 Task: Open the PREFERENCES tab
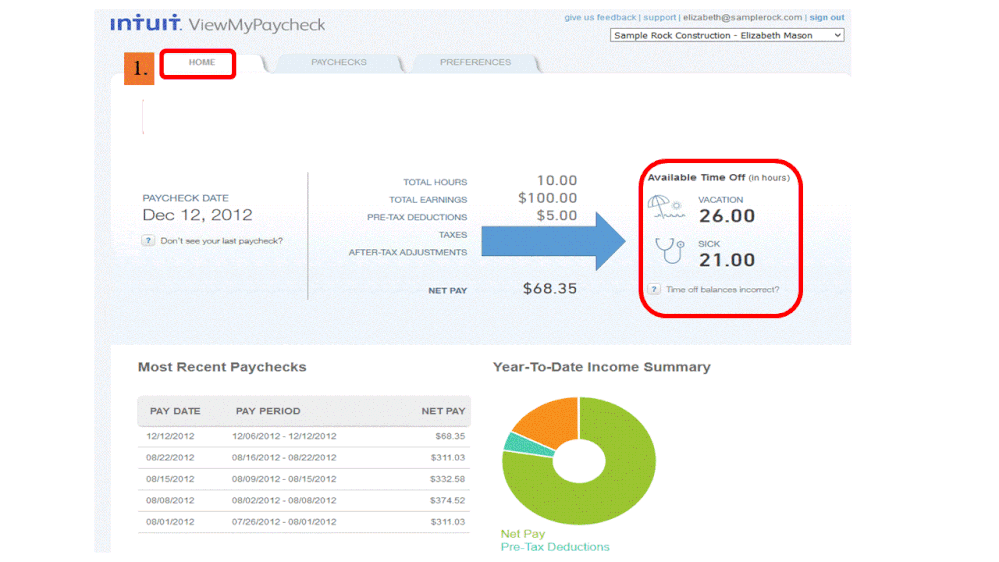tap(475, 62)
